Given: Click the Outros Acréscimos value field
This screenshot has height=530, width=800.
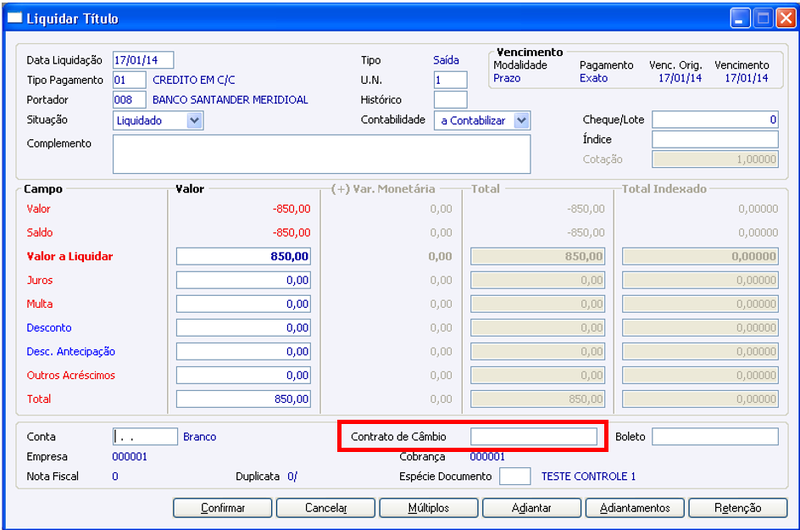Looking at the screenshot, I should pos(243,375).
